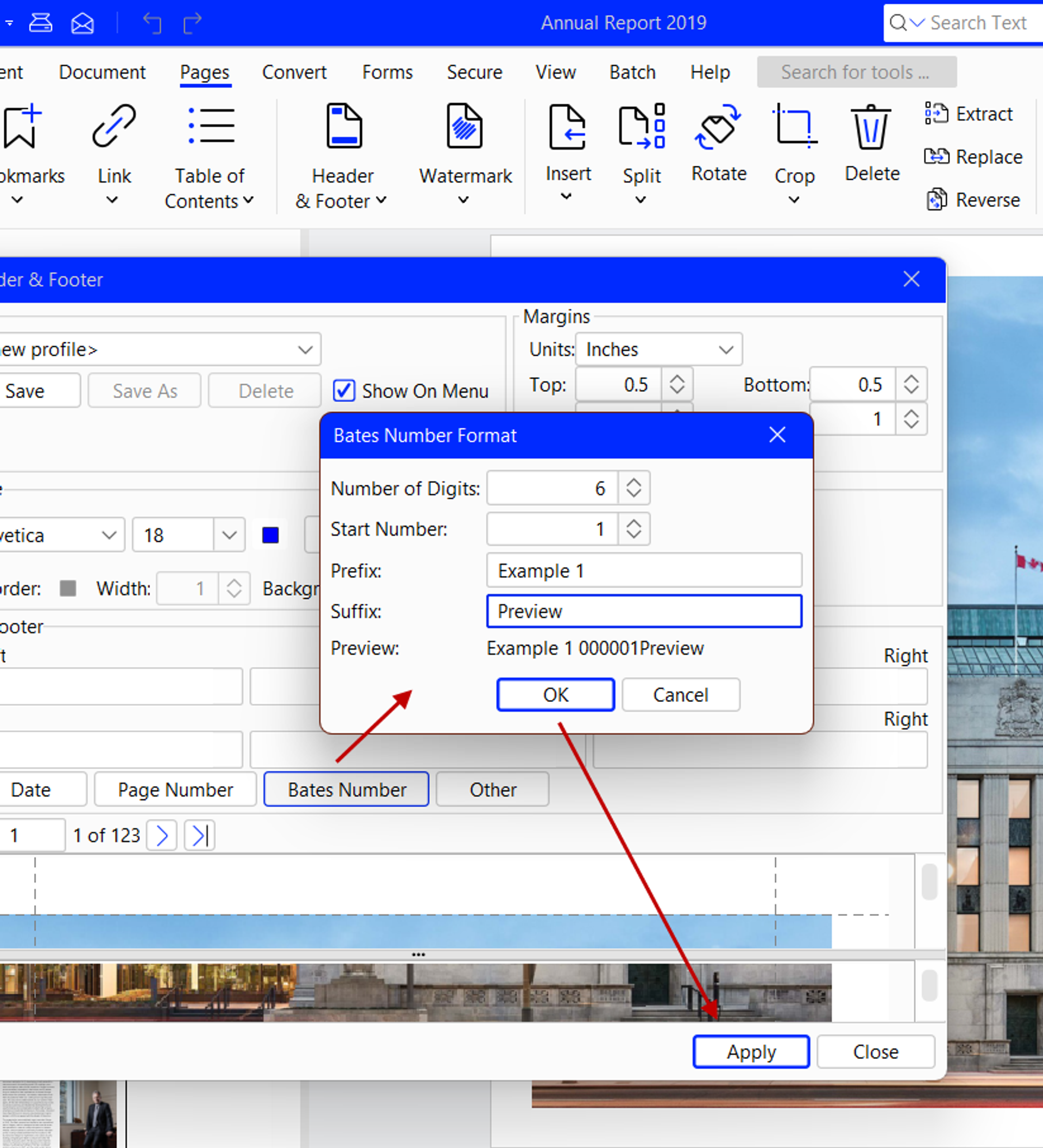This screenshot has width=1043, height=1148.
Task: Increase Number of Digits with stepper
Action: point(633,482)
